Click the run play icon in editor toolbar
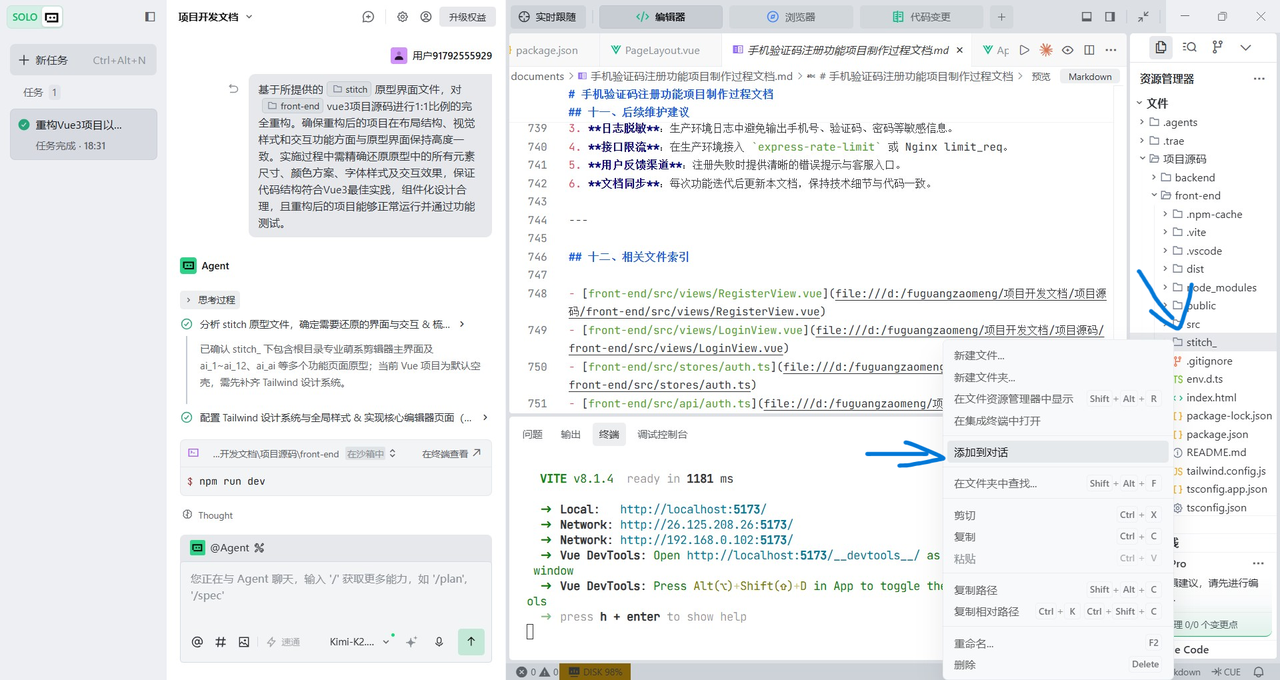The width and height of the screenshot is (1280, 680). click(x=1024, y=50)
